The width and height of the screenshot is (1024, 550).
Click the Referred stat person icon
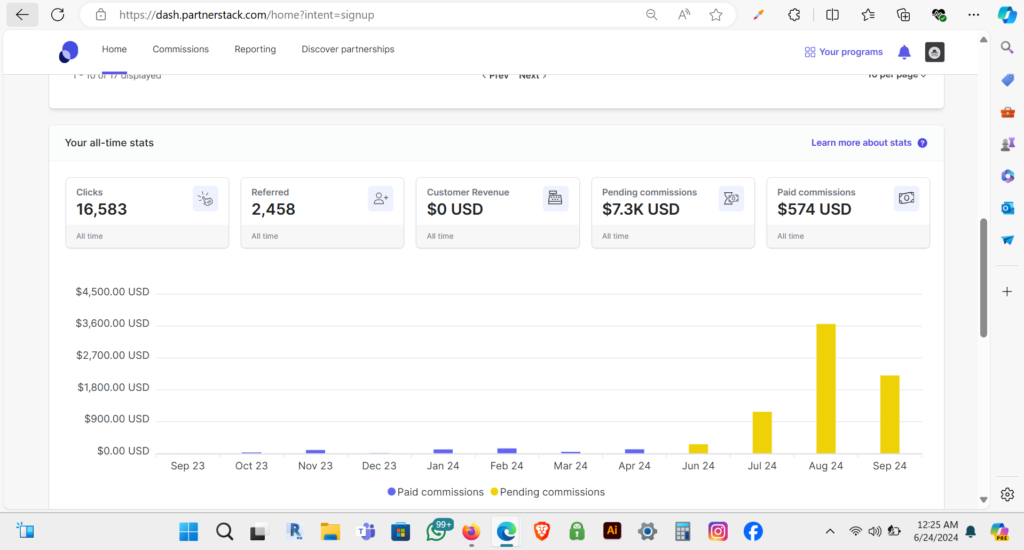coord(380,199)
